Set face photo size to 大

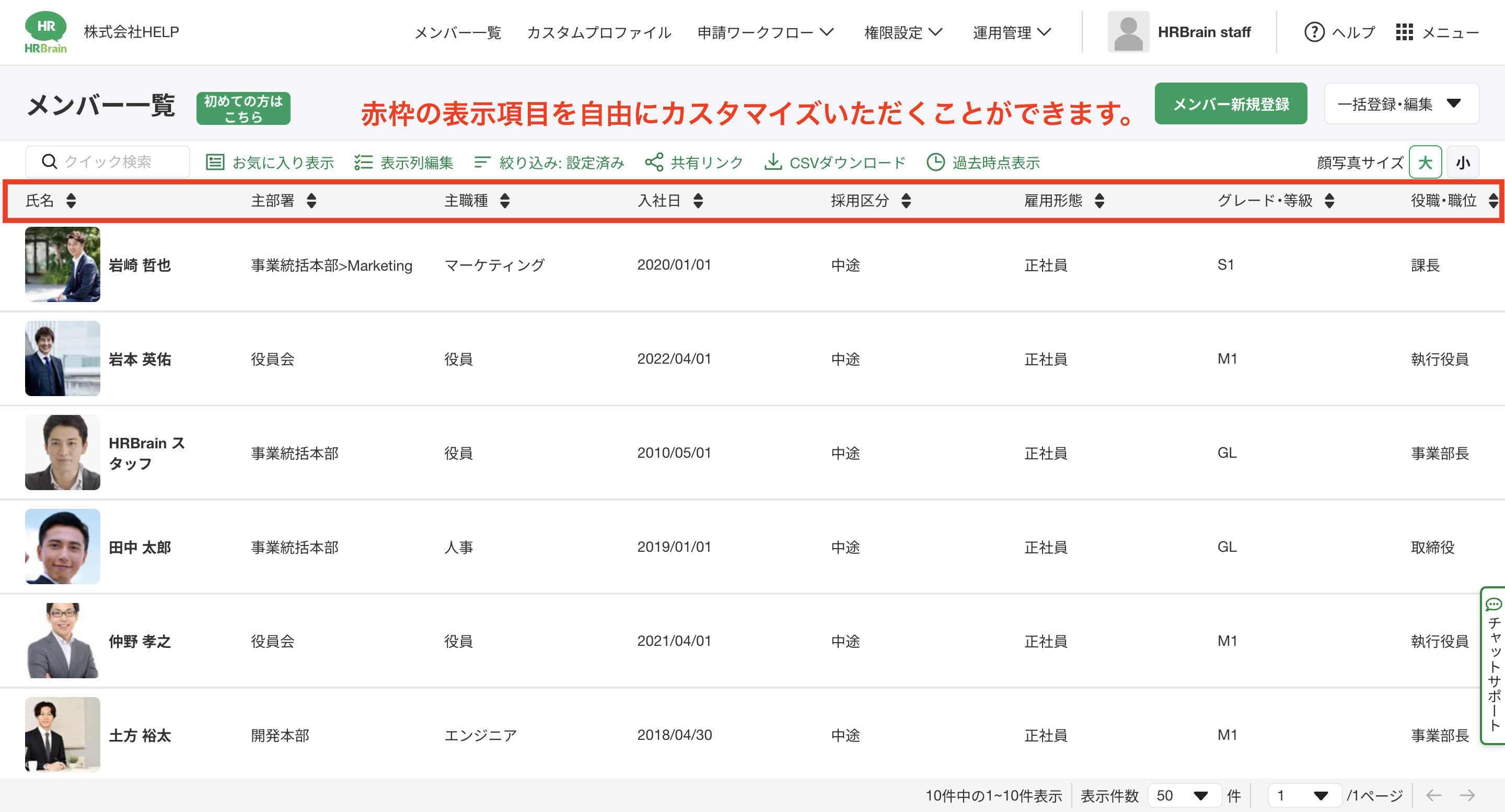pyautogui.click(x=1425, y=163)
